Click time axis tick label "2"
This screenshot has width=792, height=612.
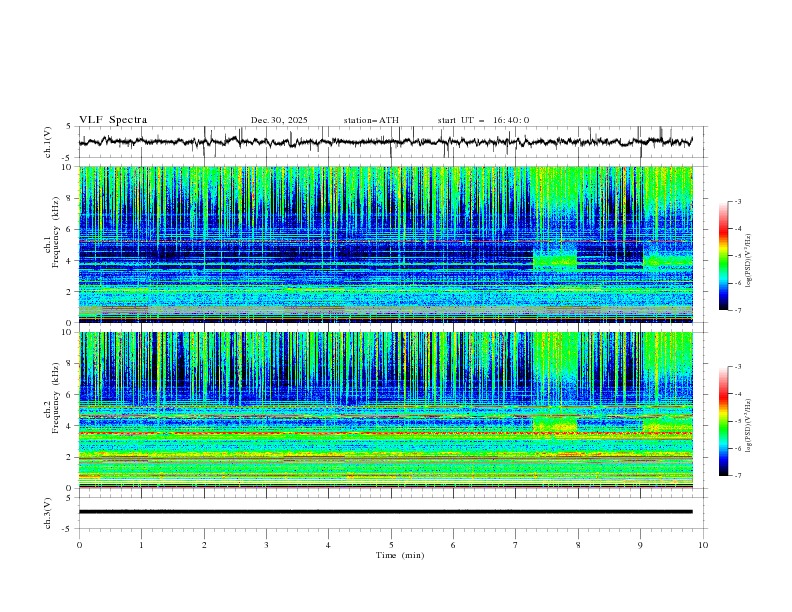click(x=204, y=545)
